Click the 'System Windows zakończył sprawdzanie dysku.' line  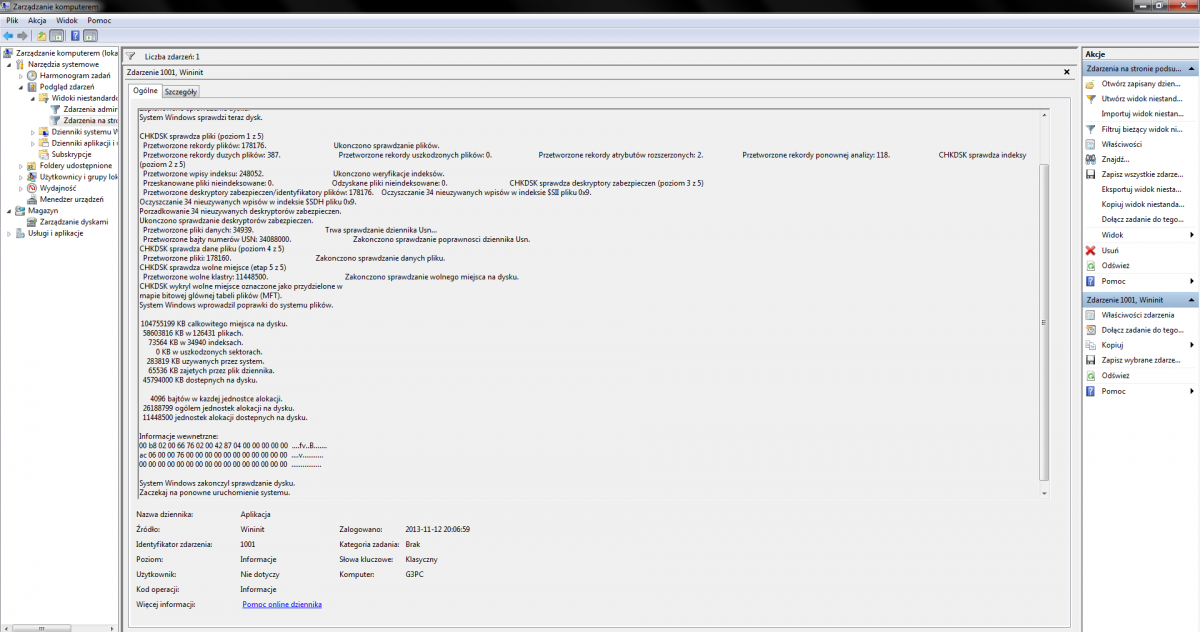click(216, 484)
